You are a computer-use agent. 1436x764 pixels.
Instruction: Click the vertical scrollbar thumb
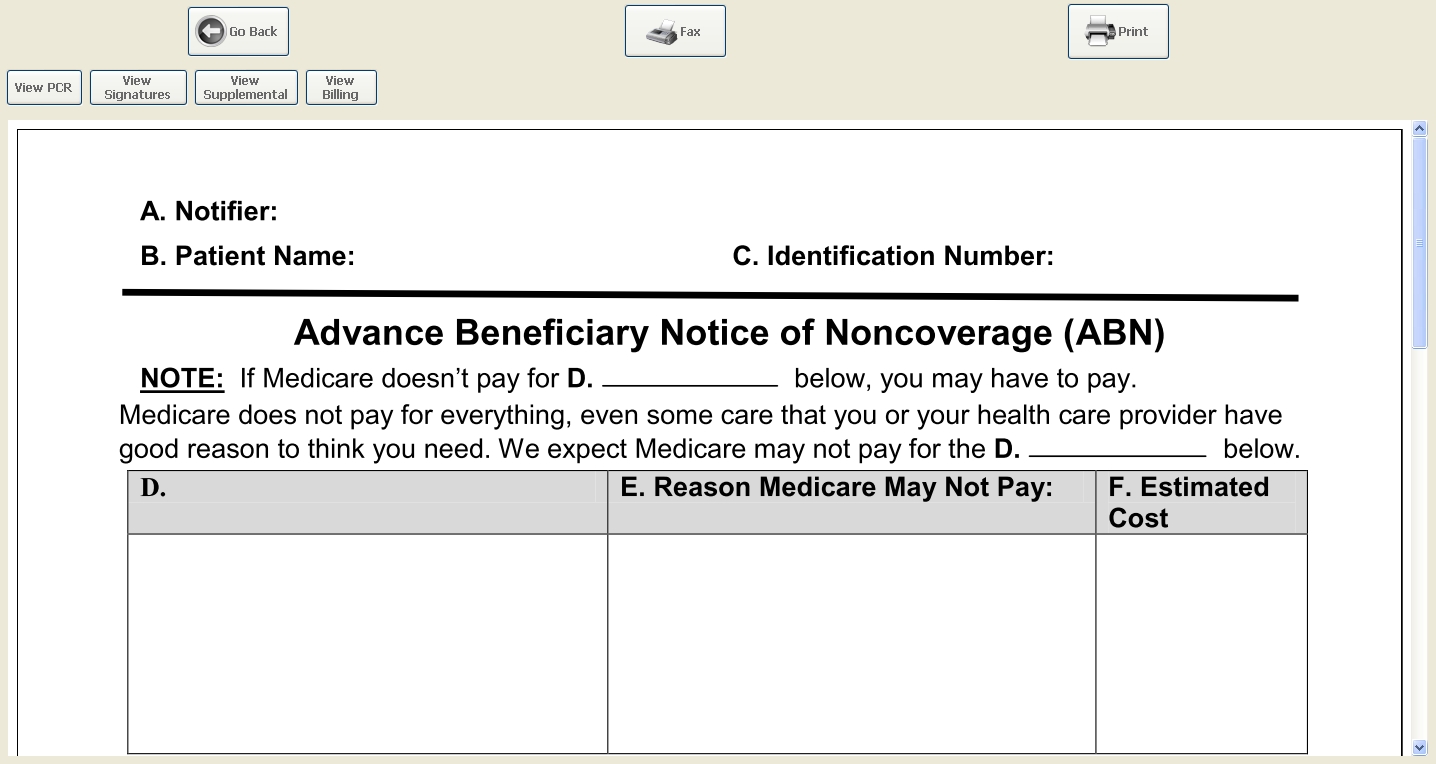coord(1420,243)
